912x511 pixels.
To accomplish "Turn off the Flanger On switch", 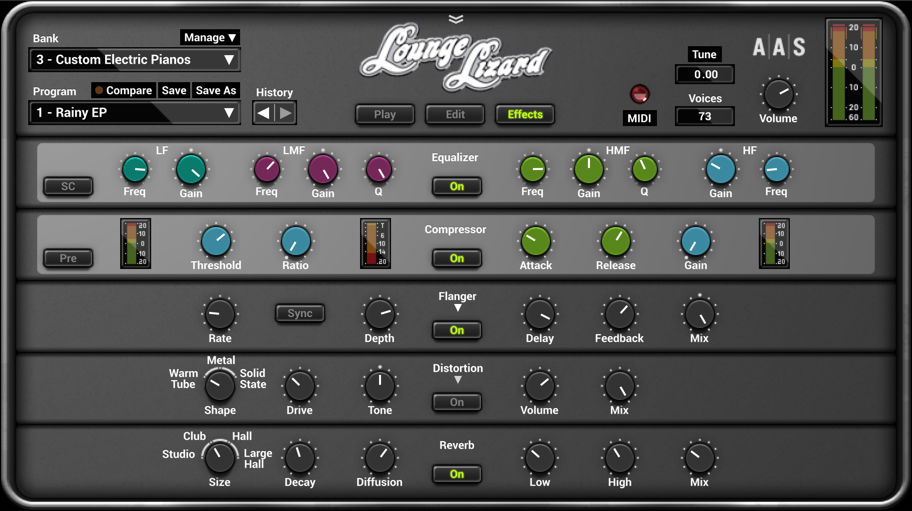I will pyautogui.click(x=457, y=330).
